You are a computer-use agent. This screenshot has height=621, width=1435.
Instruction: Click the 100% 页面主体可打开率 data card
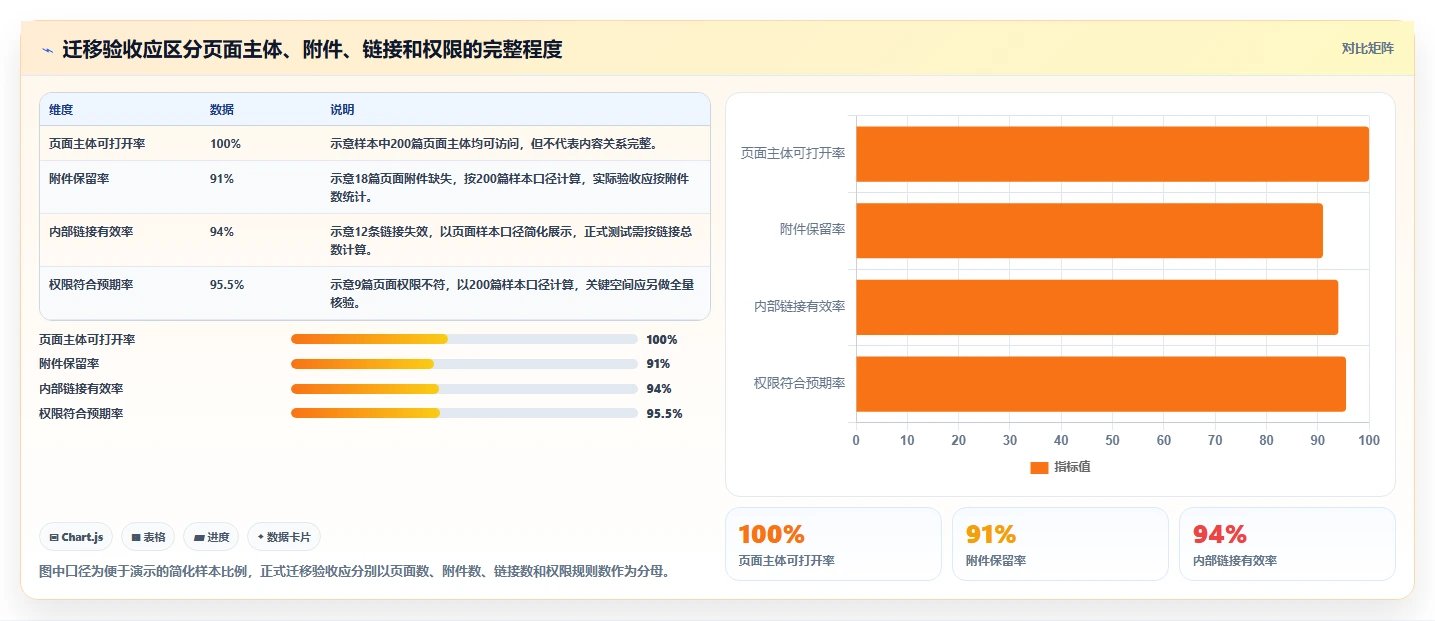833,544
